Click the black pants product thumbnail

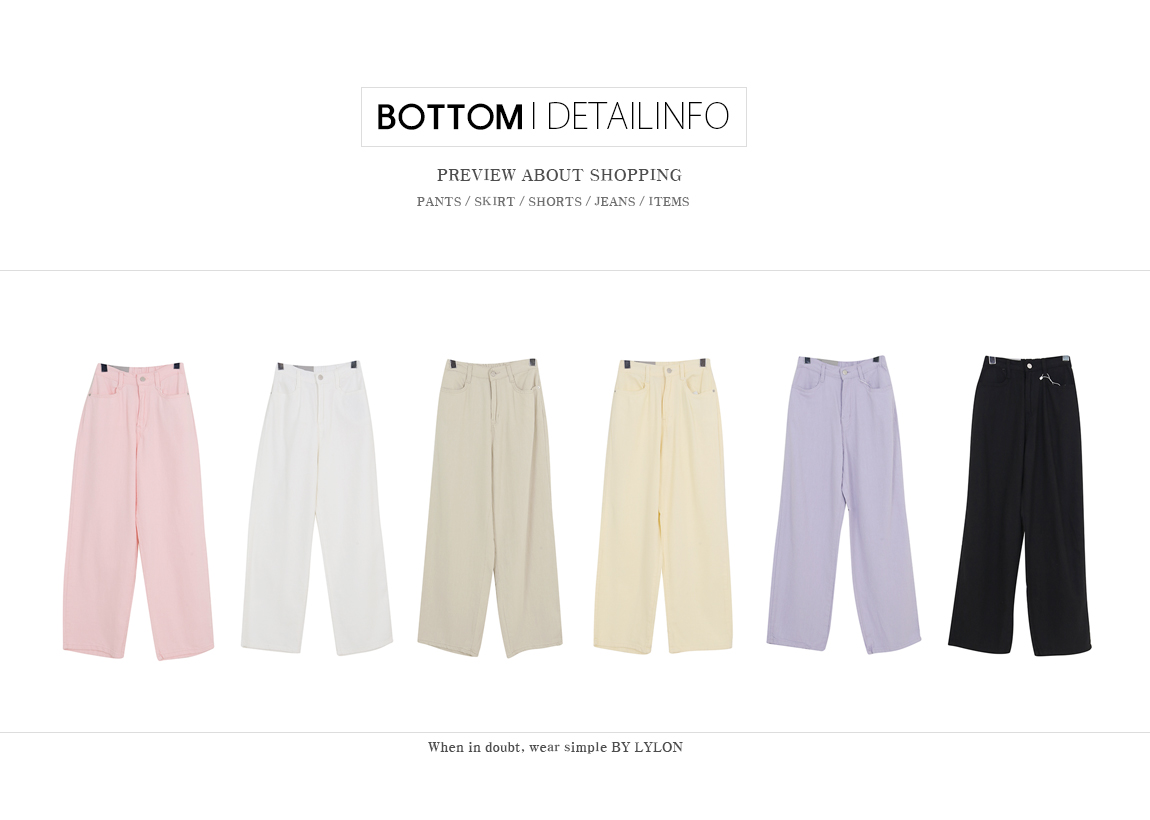coord(1019,505)
